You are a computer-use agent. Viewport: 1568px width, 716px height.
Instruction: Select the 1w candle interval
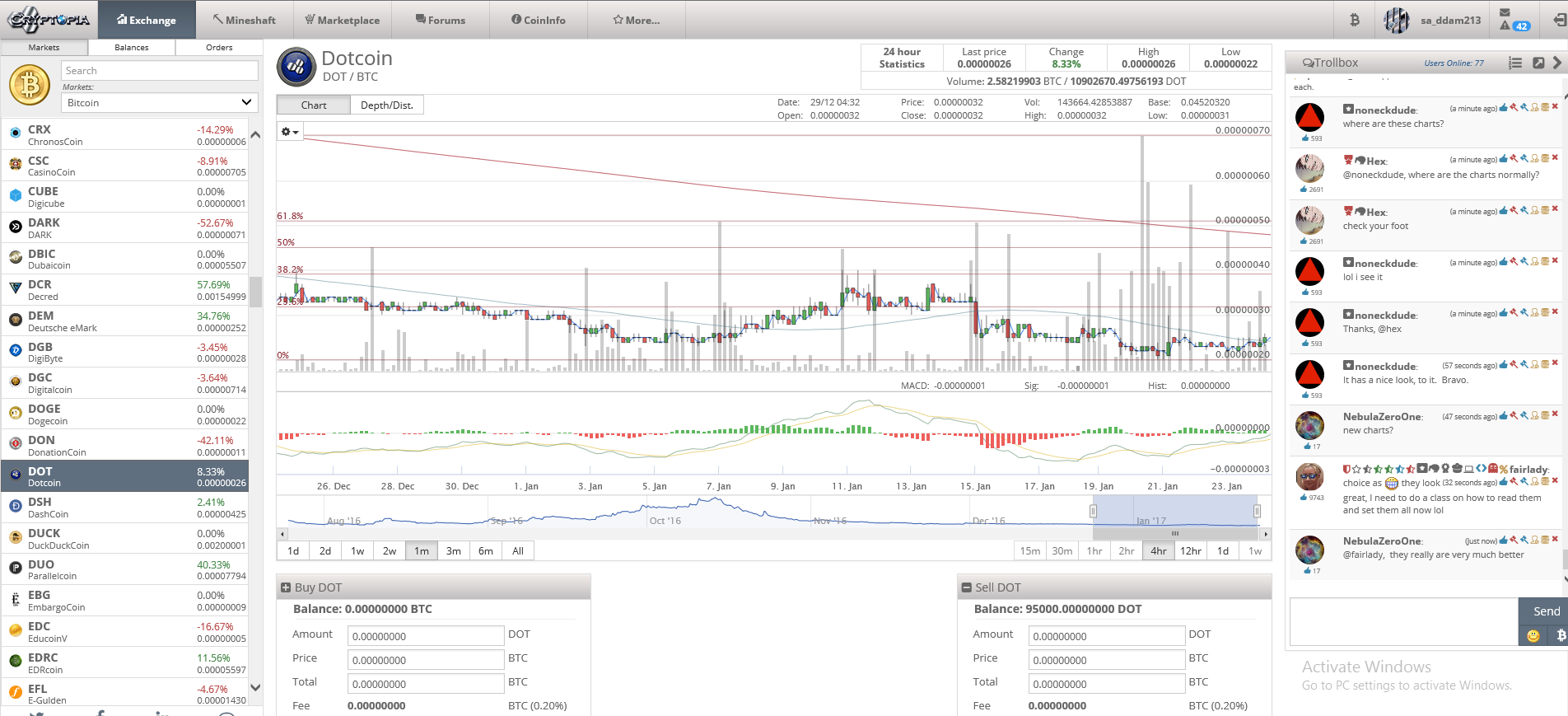pyautogui.click(x=1255, y=551)
